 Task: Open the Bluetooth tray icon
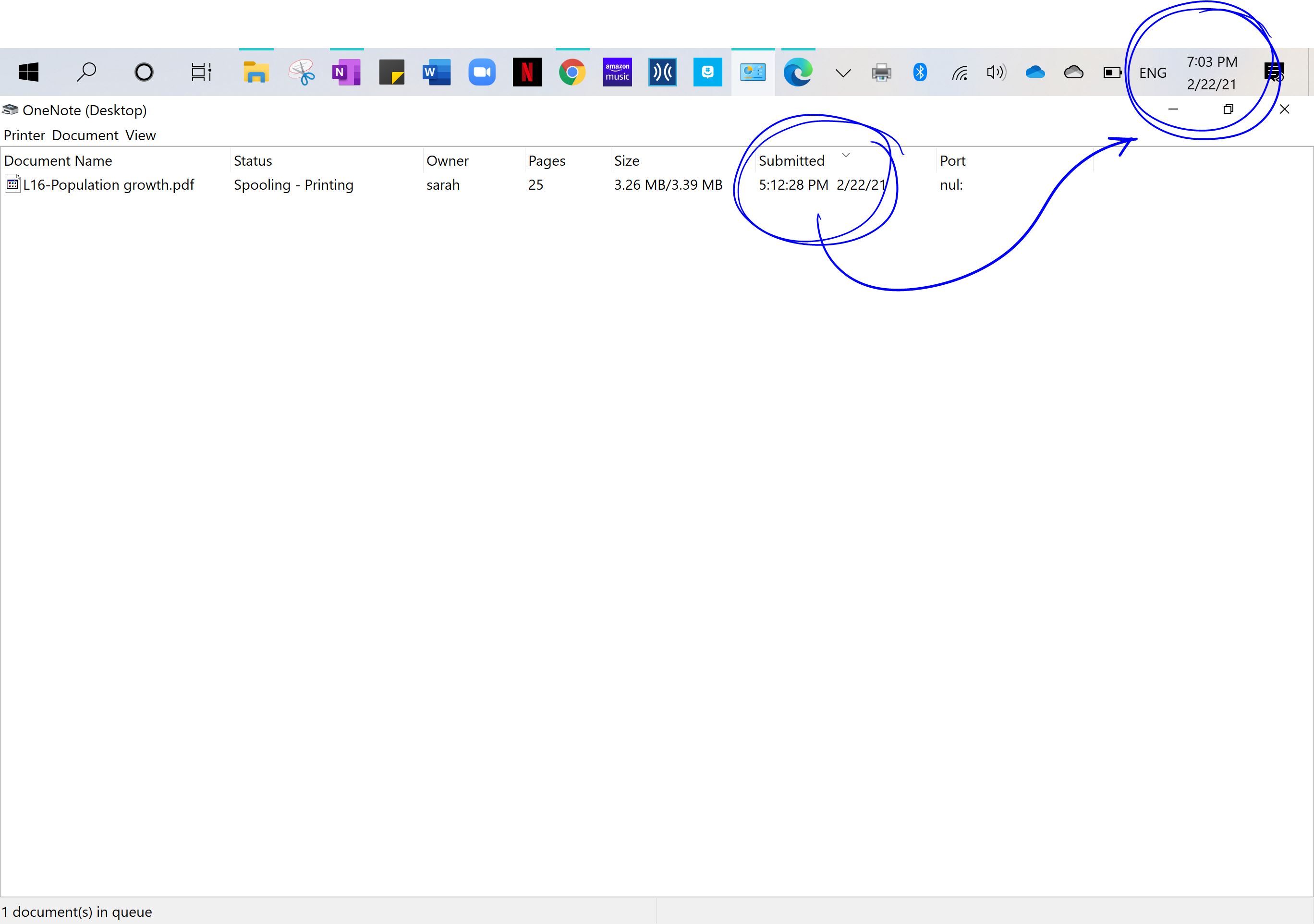pyautogui.click(x=920, y=72)
